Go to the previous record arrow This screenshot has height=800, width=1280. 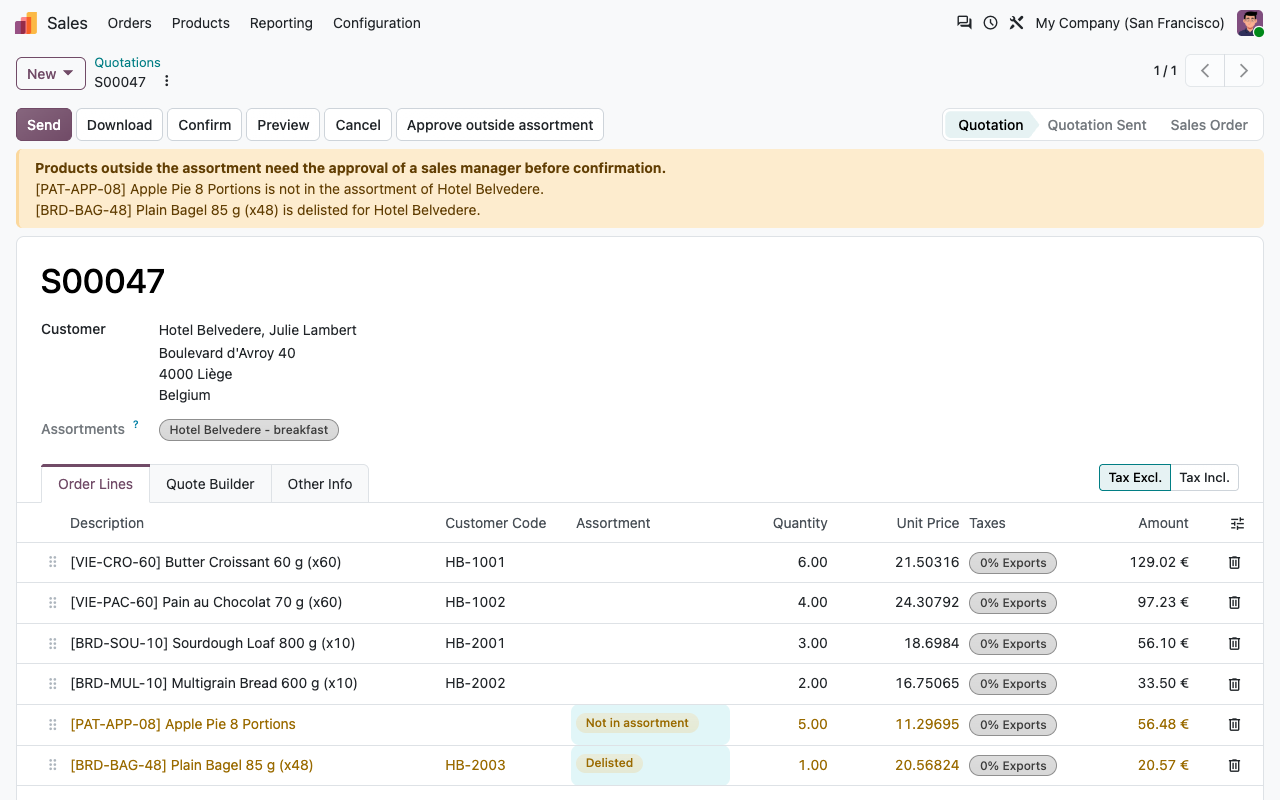point(1206,71)
